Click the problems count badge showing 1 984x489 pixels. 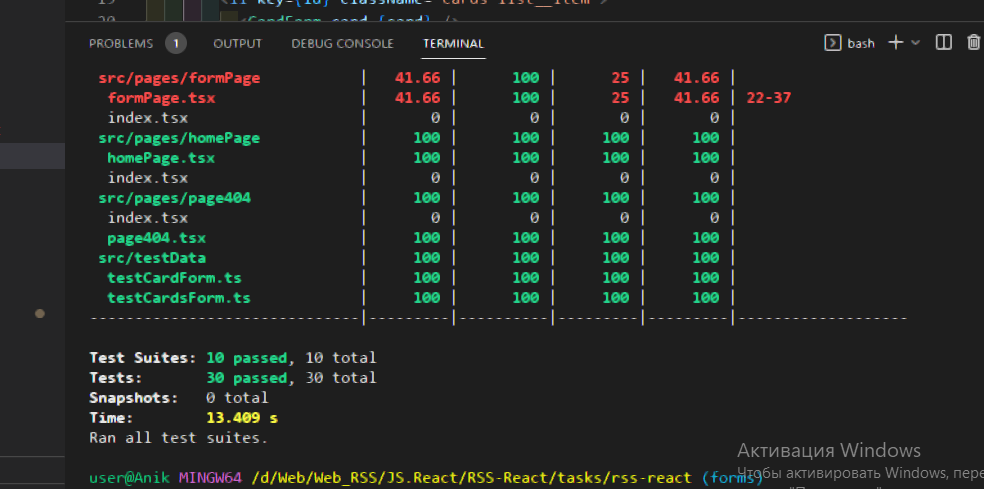pos(176,43)
